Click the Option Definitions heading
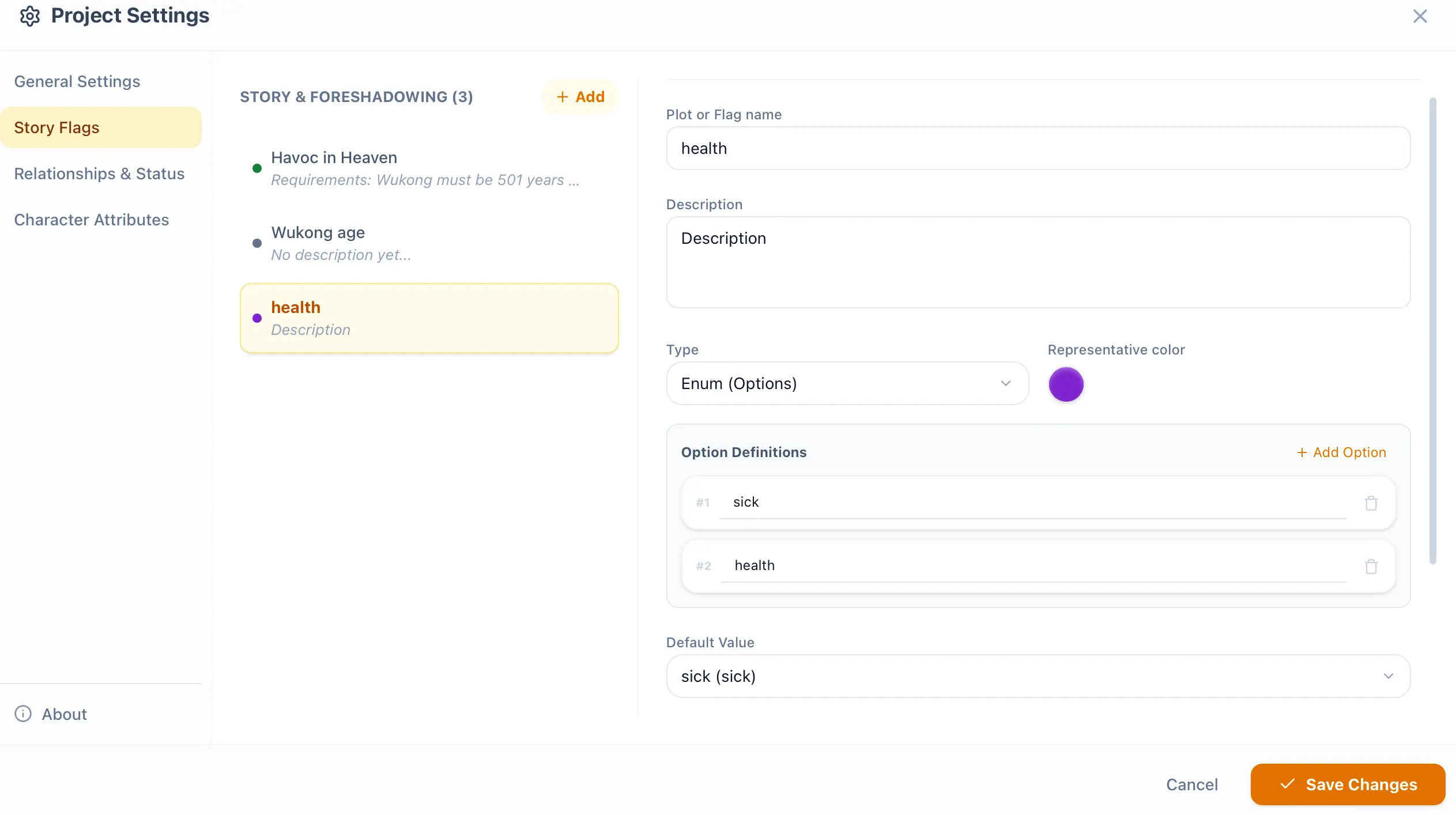Screen dimensions: 1456x815 click(x=744, y=452)
